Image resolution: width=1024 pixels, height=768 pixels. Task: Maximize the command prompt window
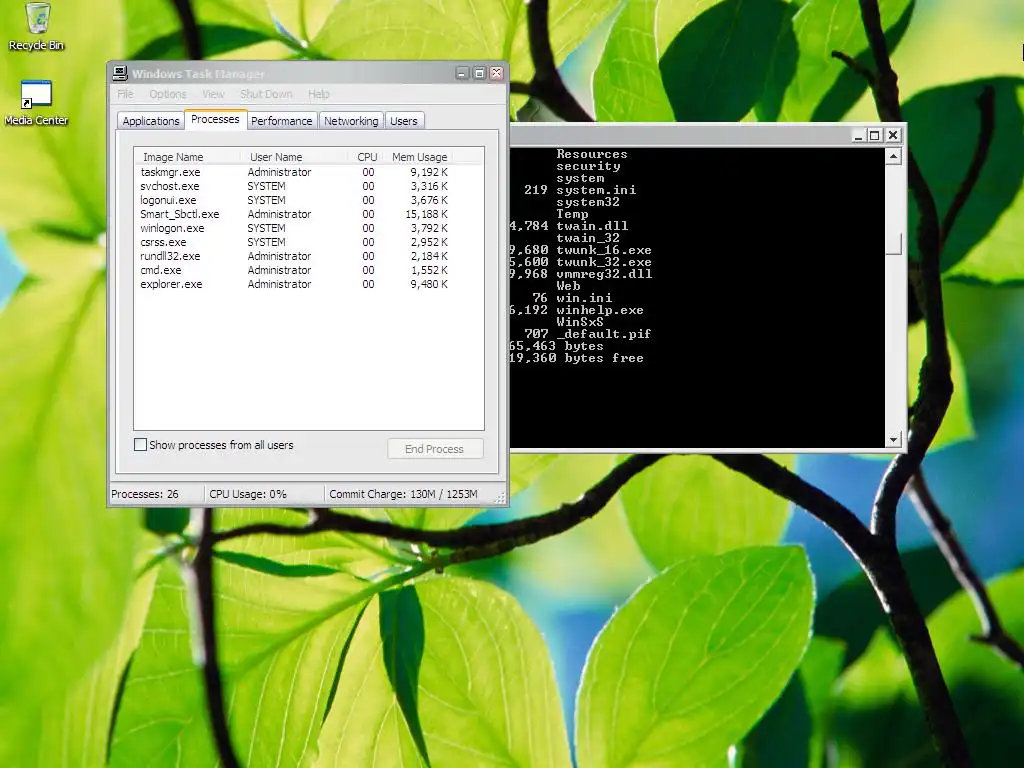coord(875,135)
